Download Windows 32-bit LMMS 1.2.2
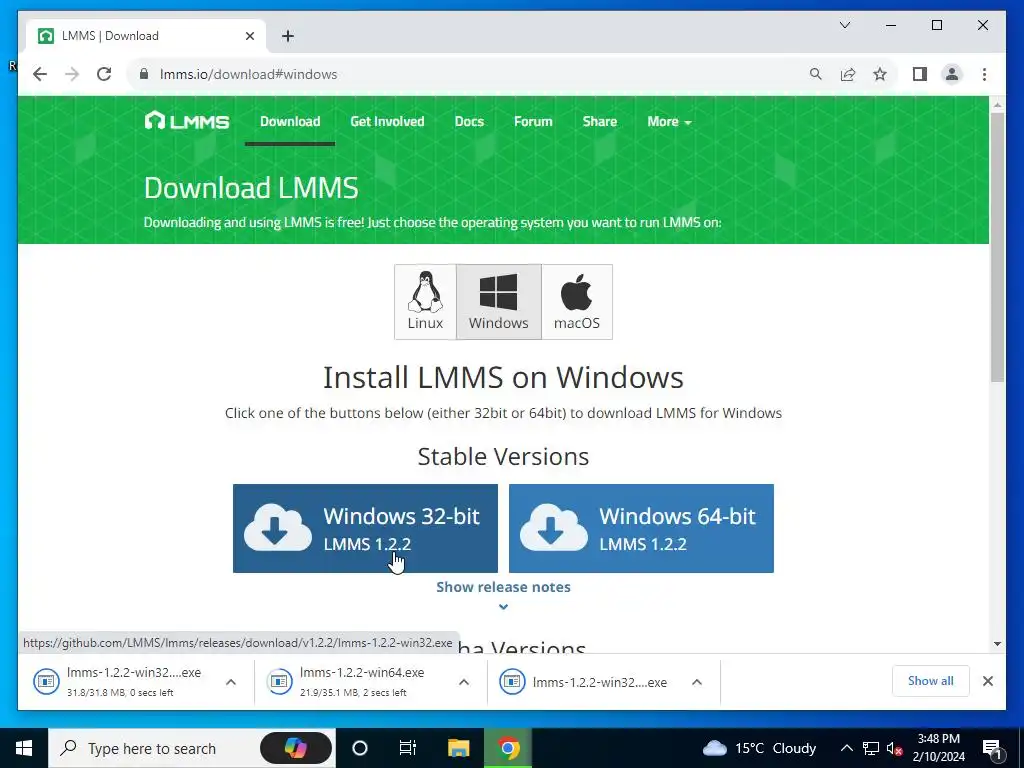 tap(365, 528)
